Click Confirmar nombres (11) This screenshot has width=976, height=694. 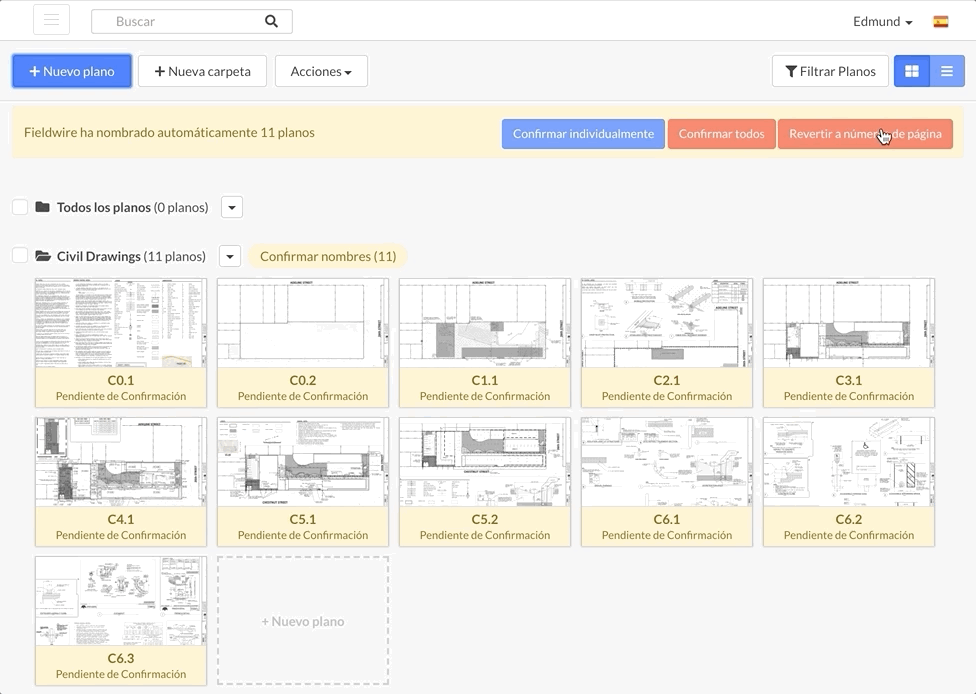[328, 255]
